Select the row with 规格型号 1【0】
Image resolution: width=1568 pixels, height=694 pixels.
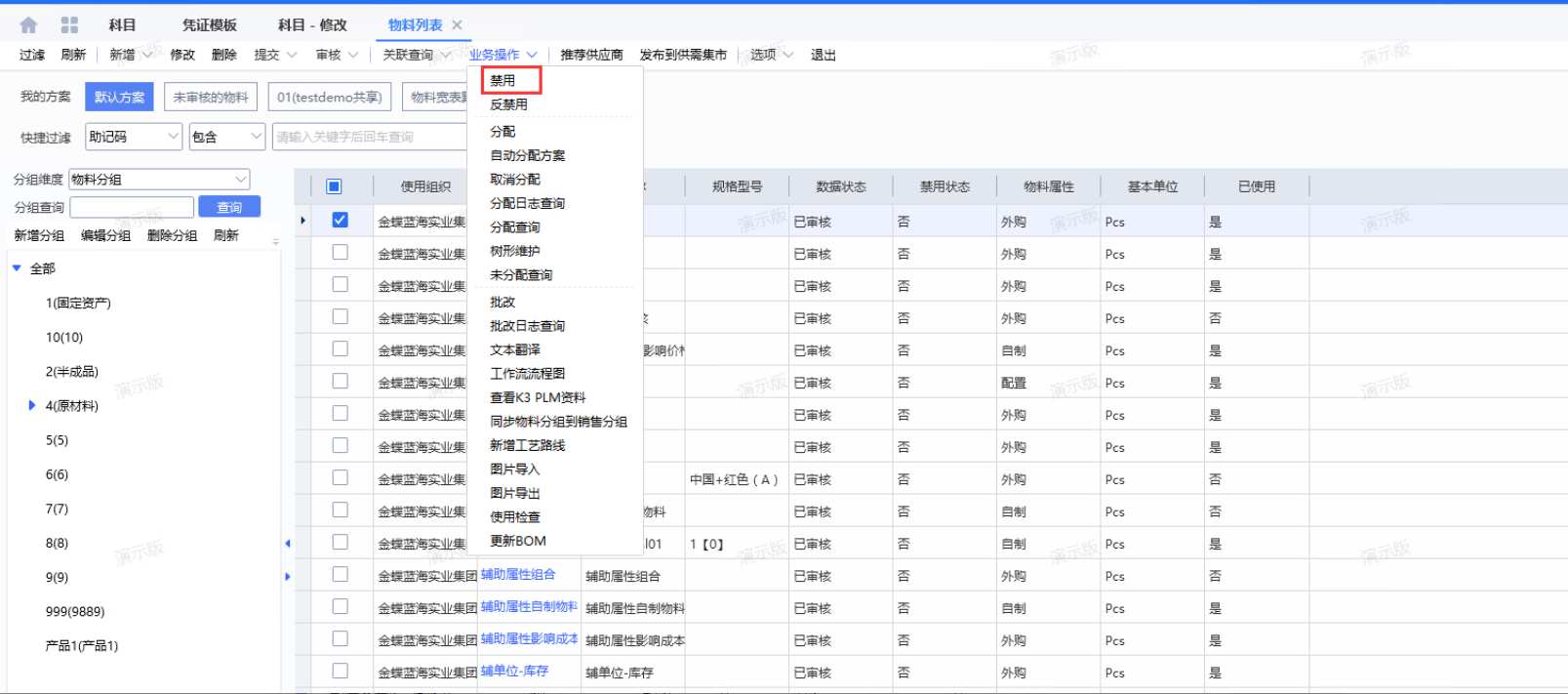340,543
